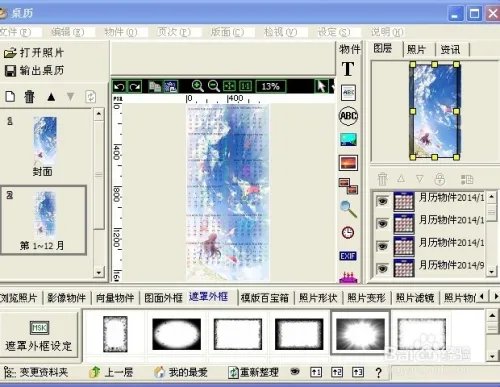Screen dimensions: 500x387
Task: Click 输出桌历 to export the calendar
Action: (x=34, y=71)
